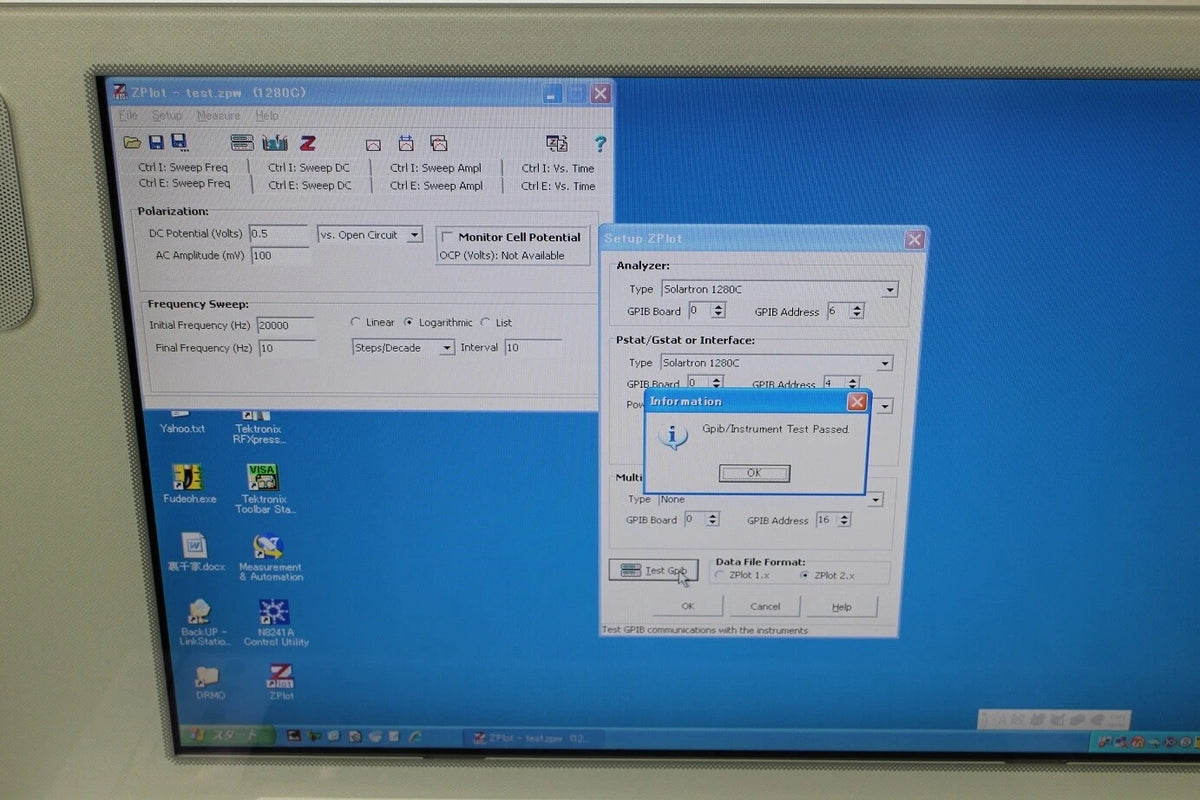
Task: Click the Initial Frequency (Hz) field
Action: [286, 325]
